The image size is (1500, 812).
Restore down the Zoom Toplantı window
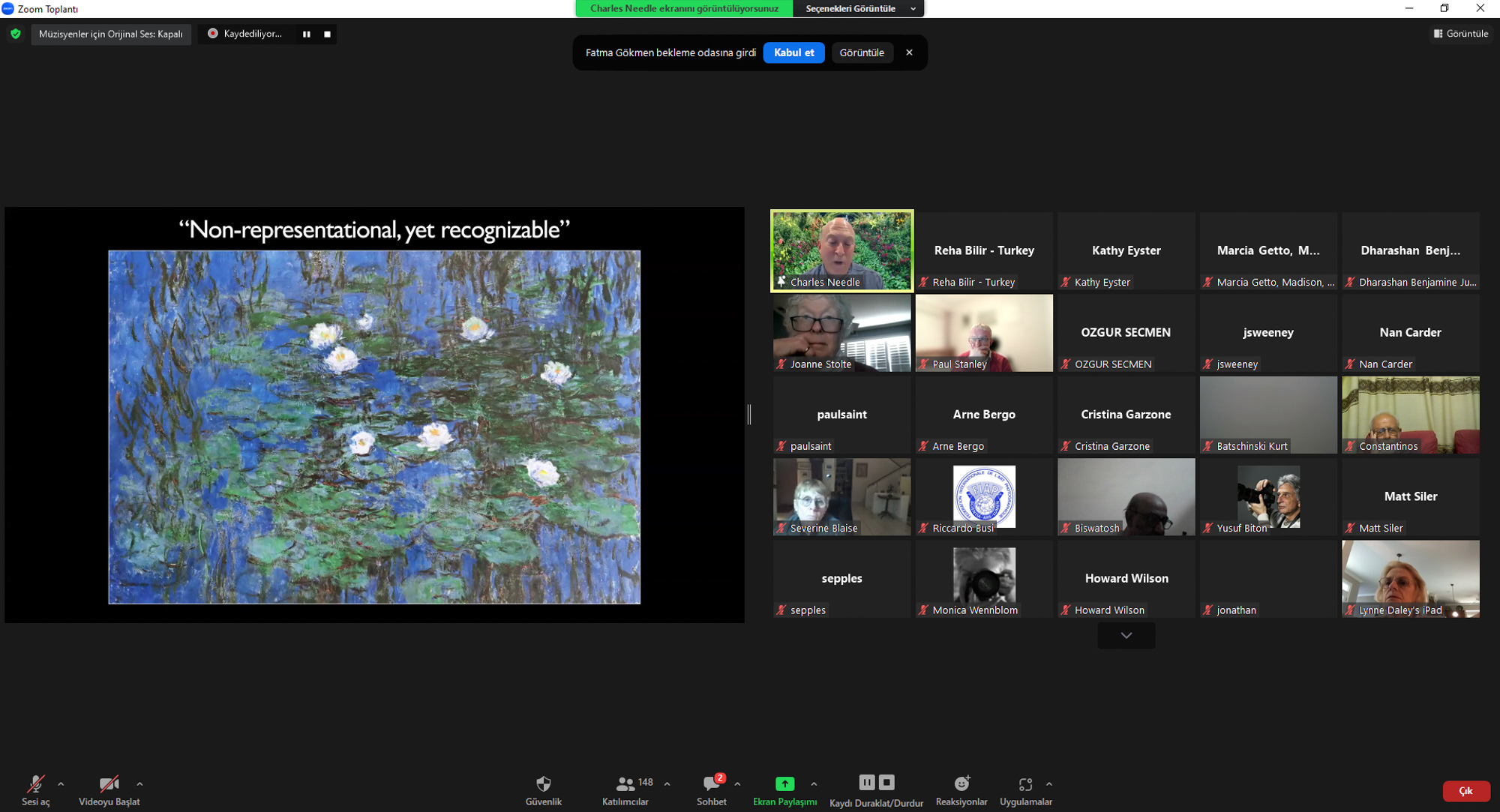pyautogui.click(x=1444, y=8)
